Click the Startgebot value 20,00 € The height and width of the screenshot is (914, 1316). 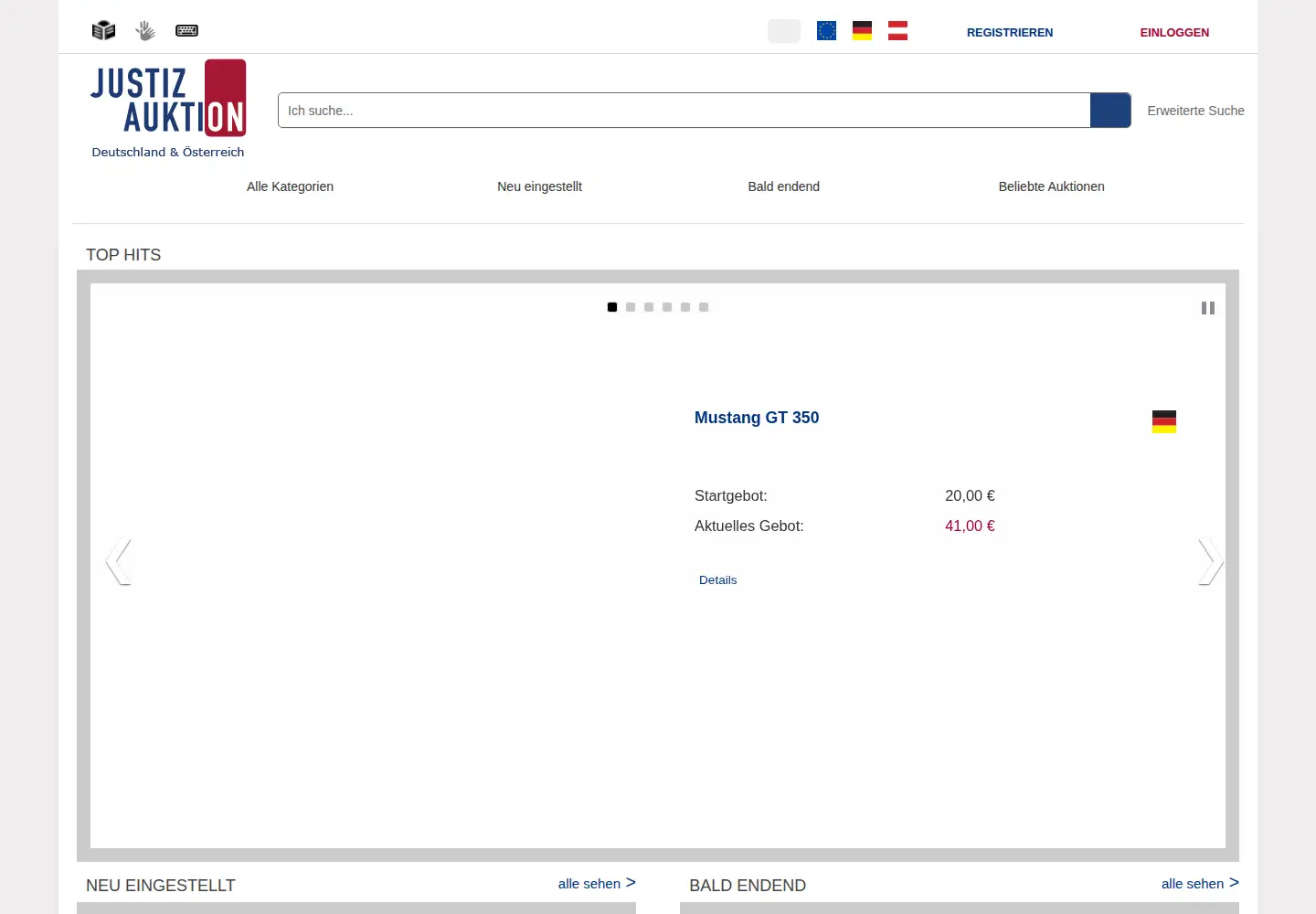pos(970,495)
